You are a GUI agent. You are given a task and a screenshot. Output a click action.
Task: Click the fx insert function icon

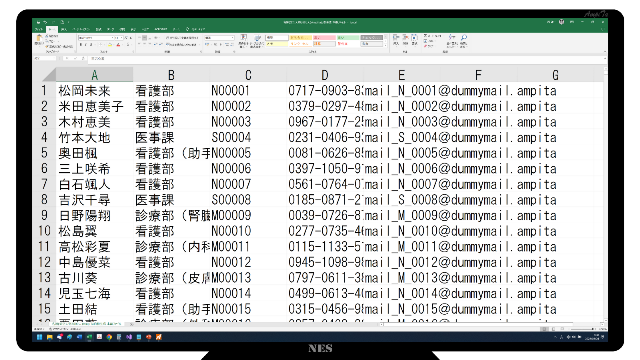(x=83, y=59)
